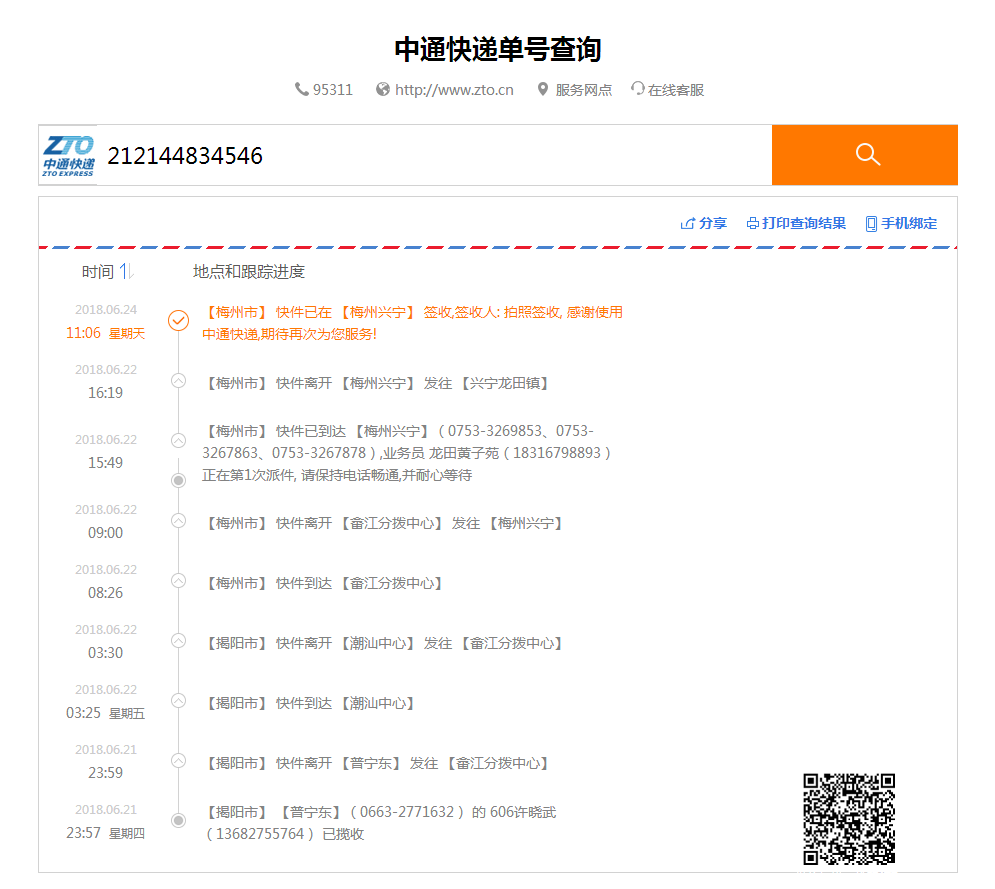Click pickup phone number 13682755764
This screenshot has height=889, width=995.
(260, 834)
